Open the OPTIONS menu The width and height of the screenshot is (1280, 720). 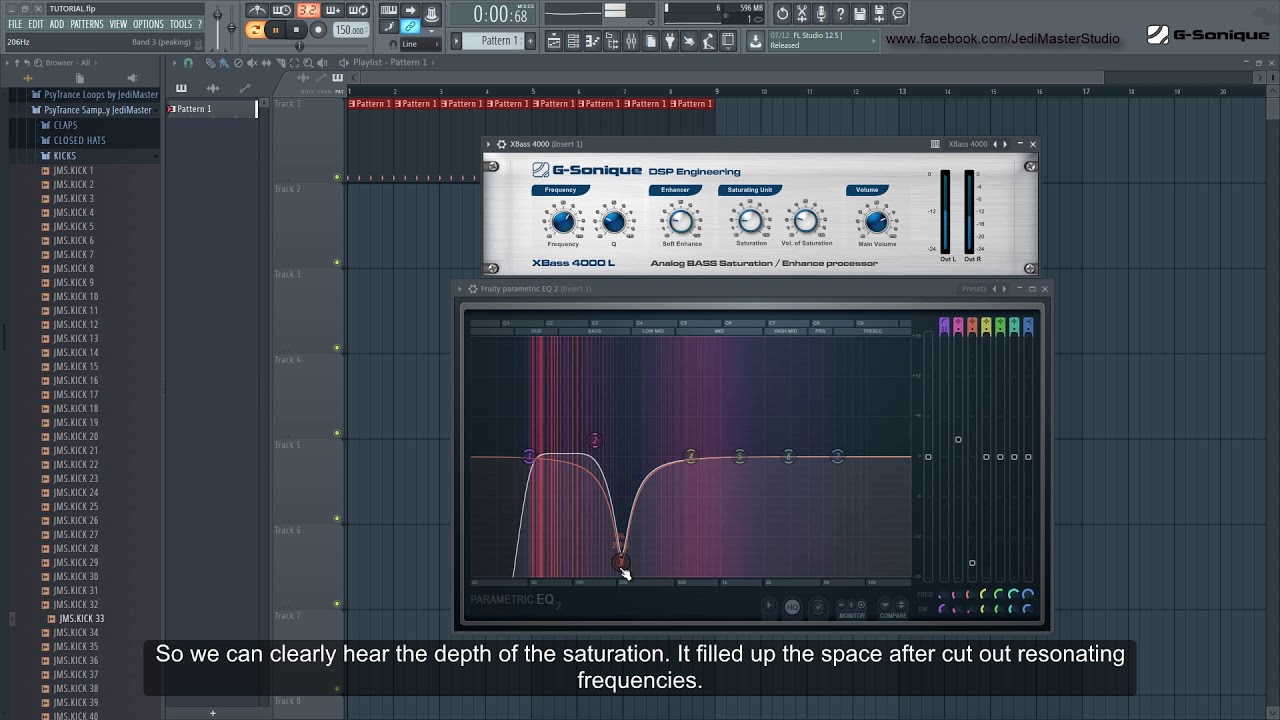(x=148, y=24)
